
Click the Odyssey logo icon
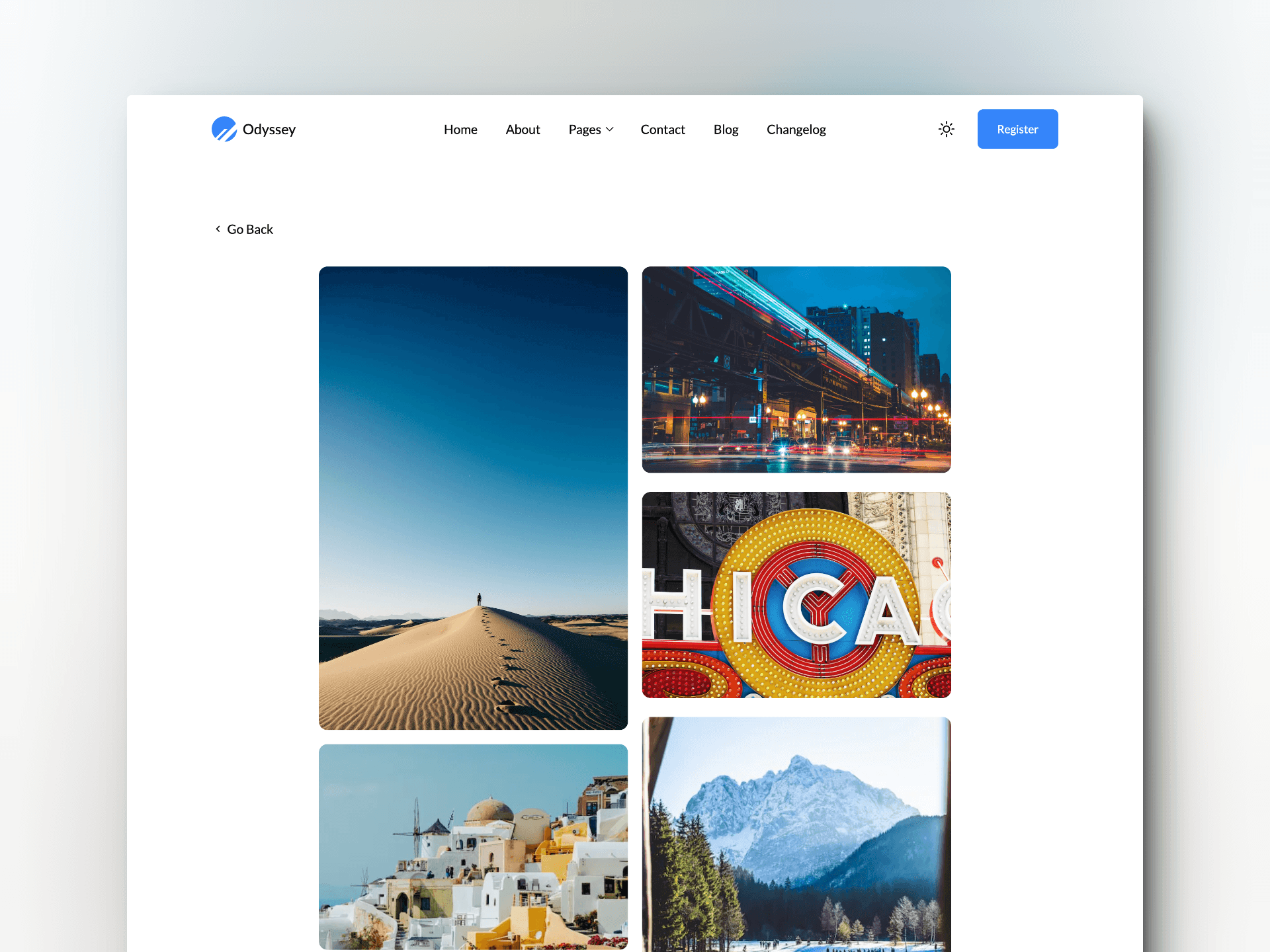(224, 129)
